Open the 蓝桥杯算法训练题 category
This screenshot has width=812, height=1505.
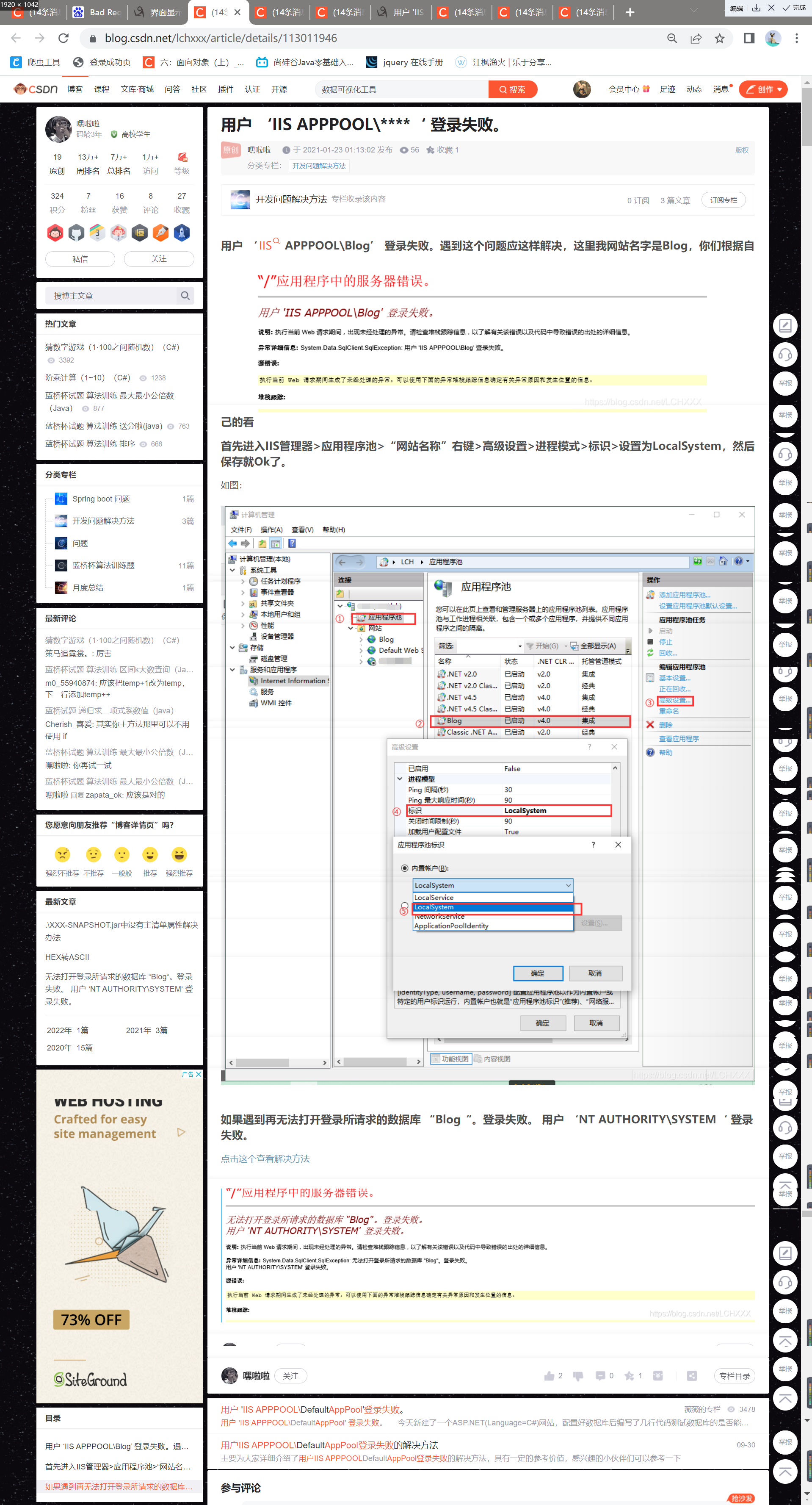[x=103, y=565]
